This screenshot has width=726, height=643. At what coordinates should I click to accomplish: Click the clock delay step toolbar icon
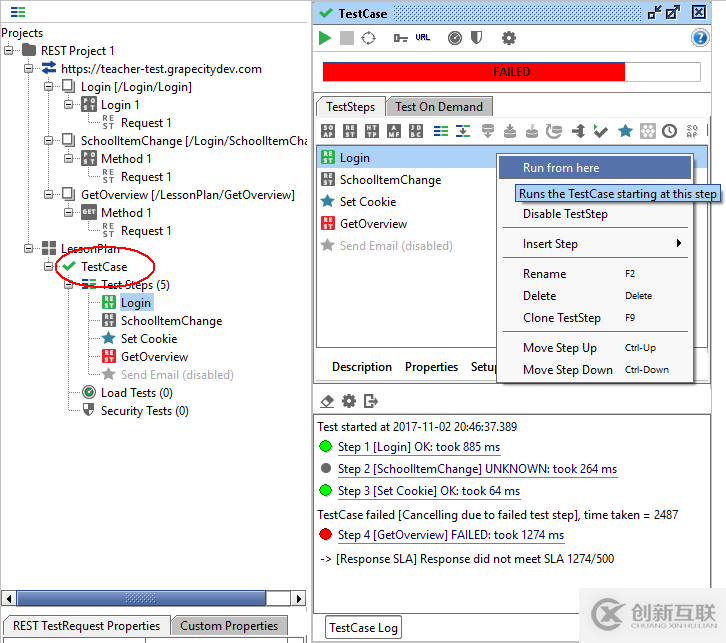tap(669, 131)
